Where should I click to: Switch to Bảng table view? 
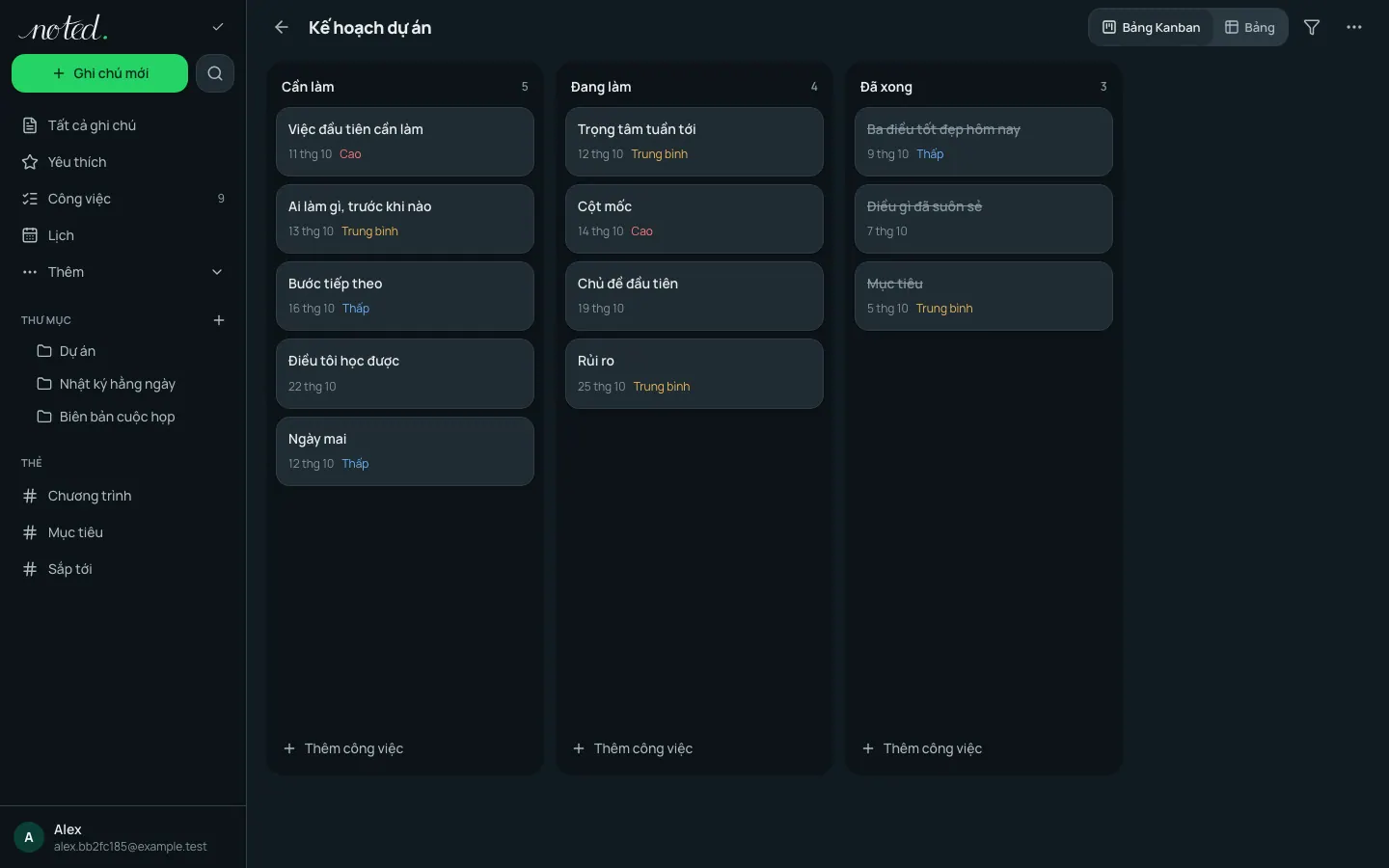click(x=1250, y=27)
